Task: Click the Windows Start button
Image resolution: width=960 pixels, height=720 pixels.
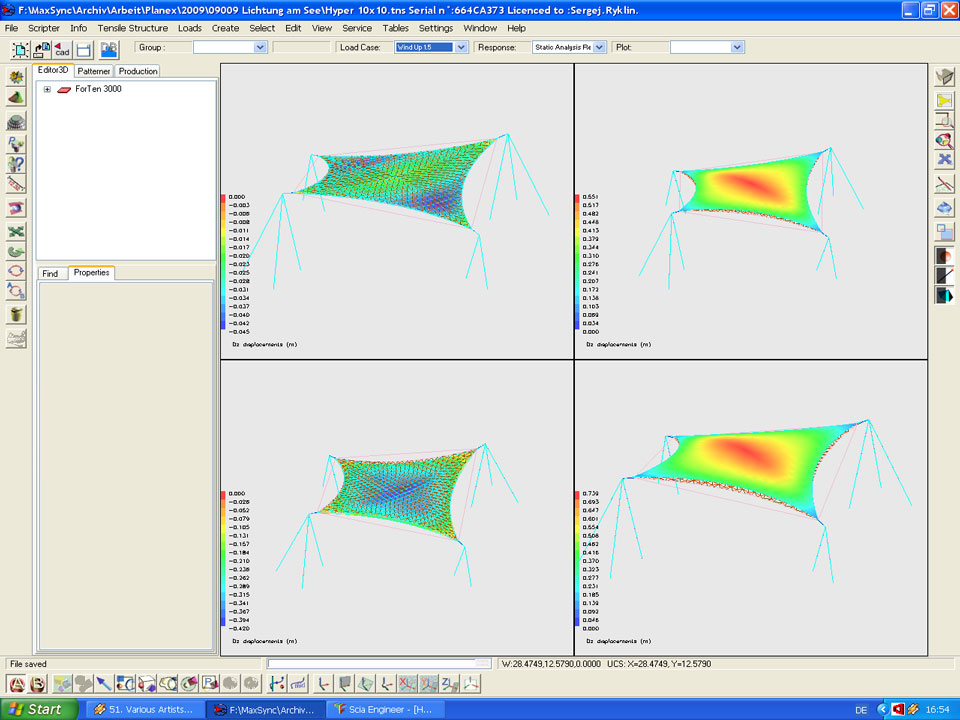Action: pos(40,709)
